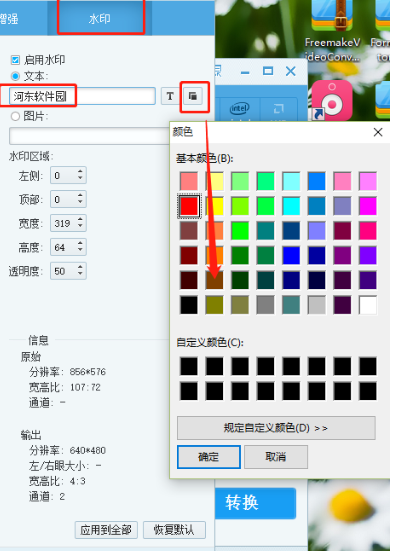393x551 pixels.
Task: Click the original aspect ratio 107:72
Action: 85,387
